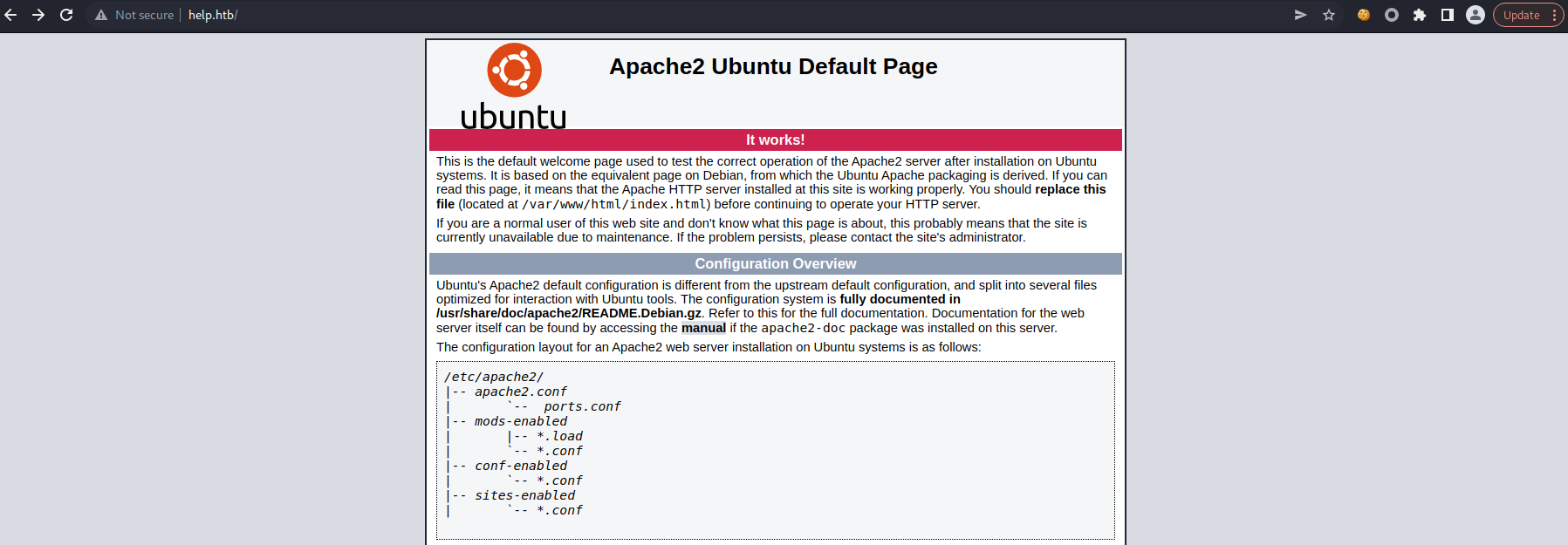Click mods-enabled in the config tree

pos(521,421)
